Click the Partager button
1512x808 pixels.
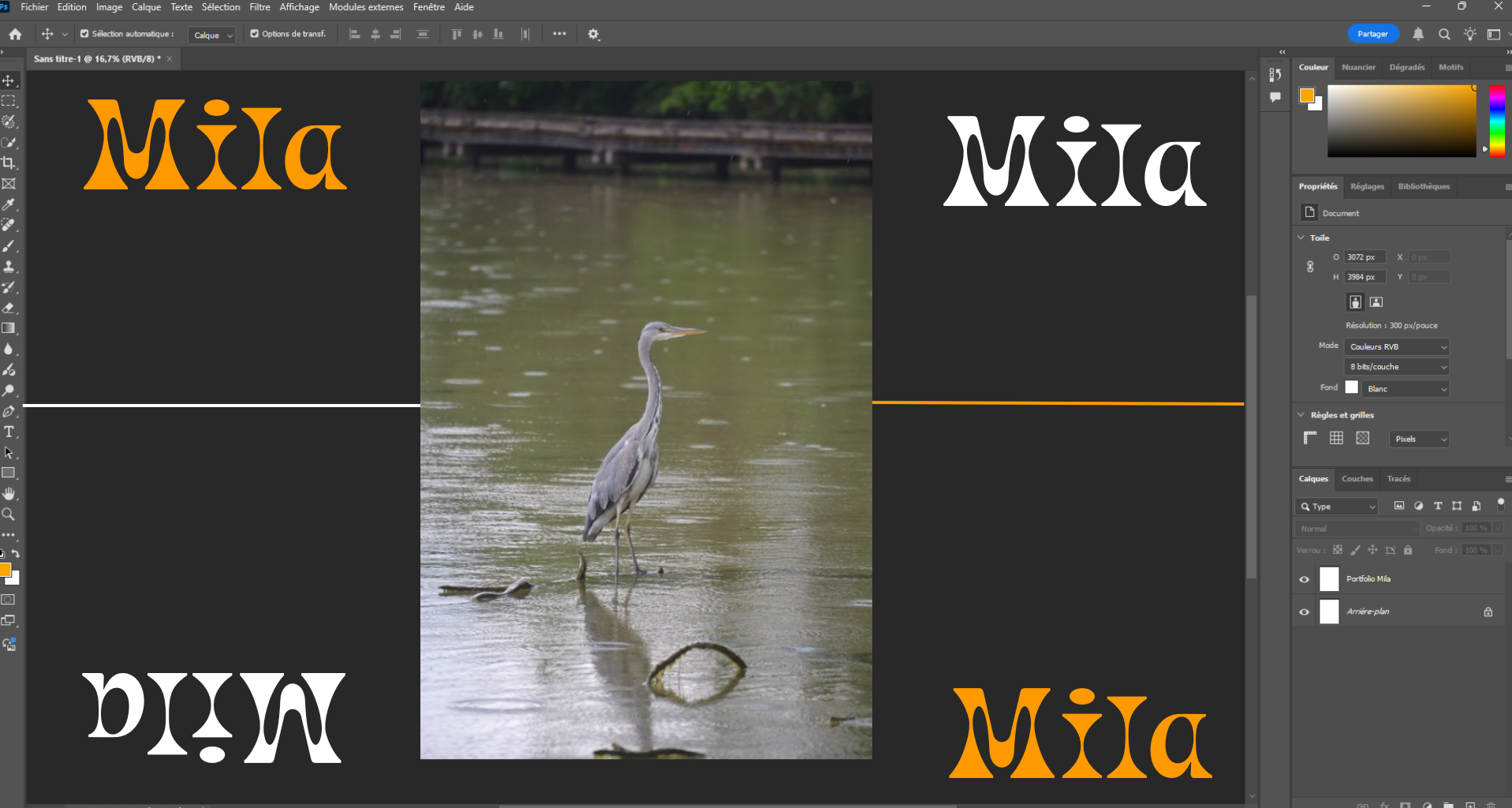coord(1372,34)
